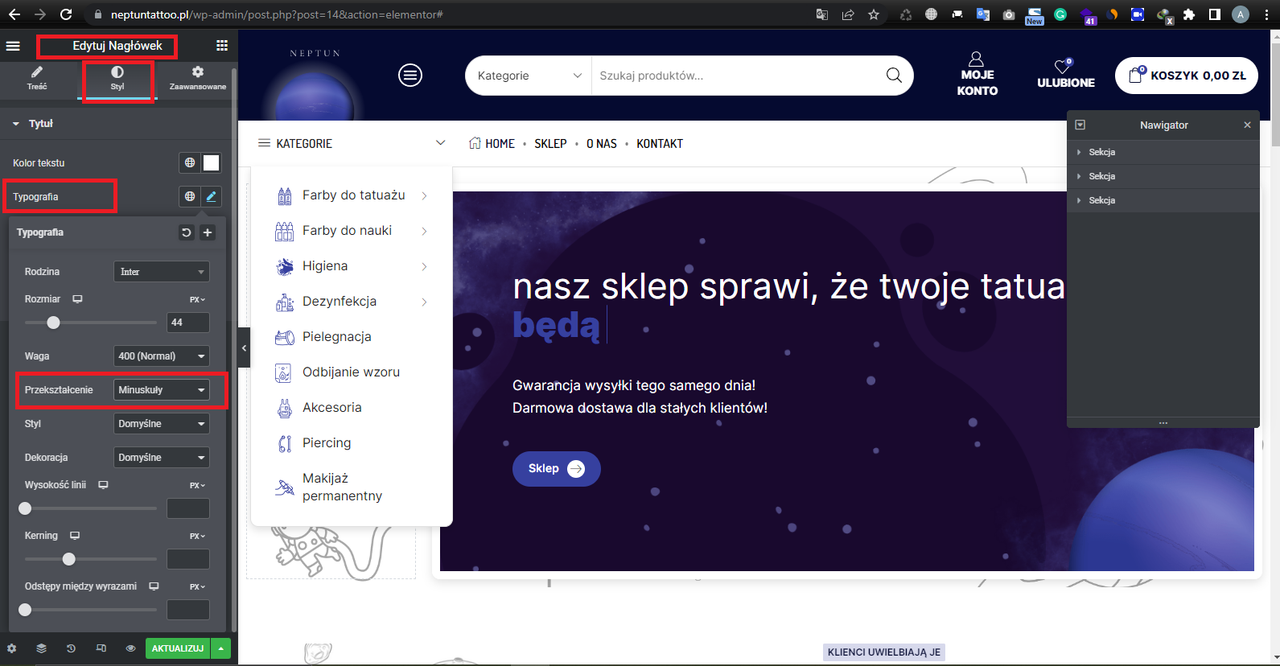Screen dimensions: 1280x666
Task: Reload the page in Chrome
Action: pos(66,15)
